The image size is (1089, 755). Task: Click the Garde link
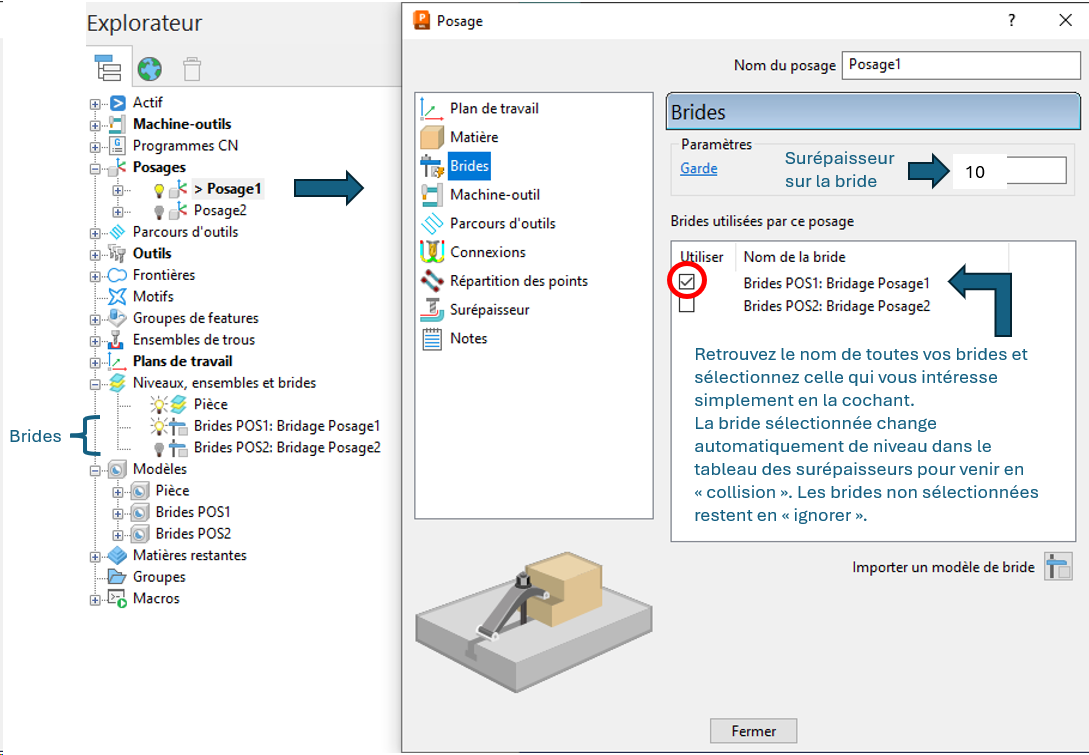(x=698, y=169)
